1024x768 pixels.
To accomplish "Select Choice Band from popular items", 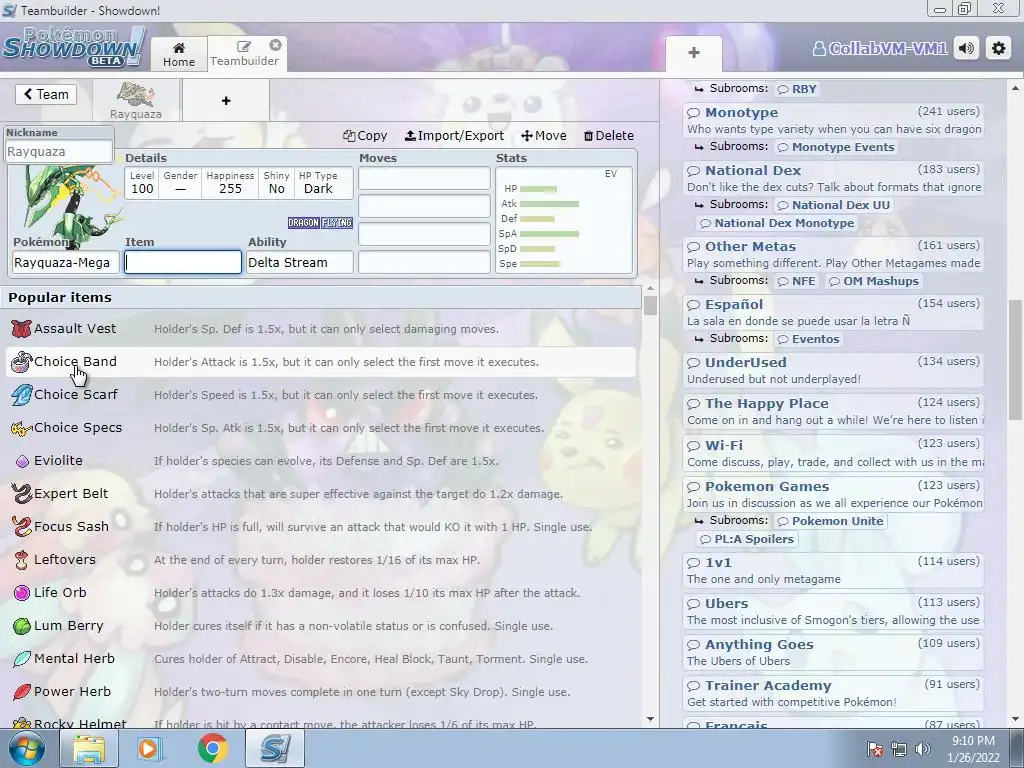I will point(321,362).
